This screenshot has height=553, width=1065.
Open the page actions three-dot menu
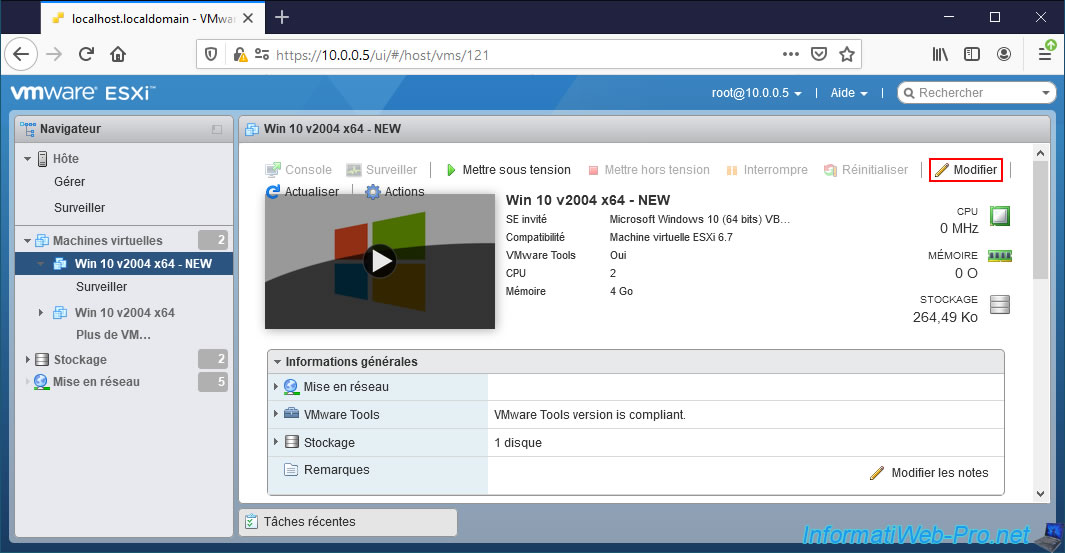(791, 54)
